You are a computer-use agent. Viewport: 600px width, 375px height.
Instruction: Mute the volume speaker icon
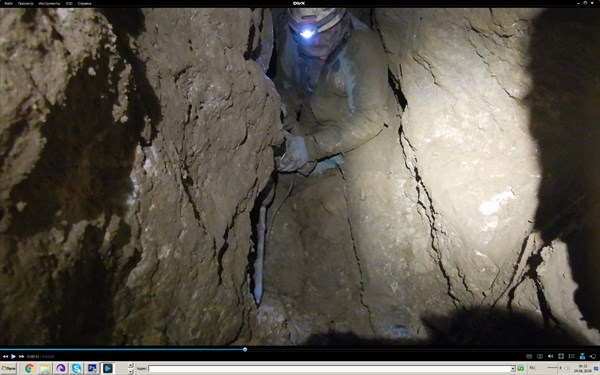(550, 356)
